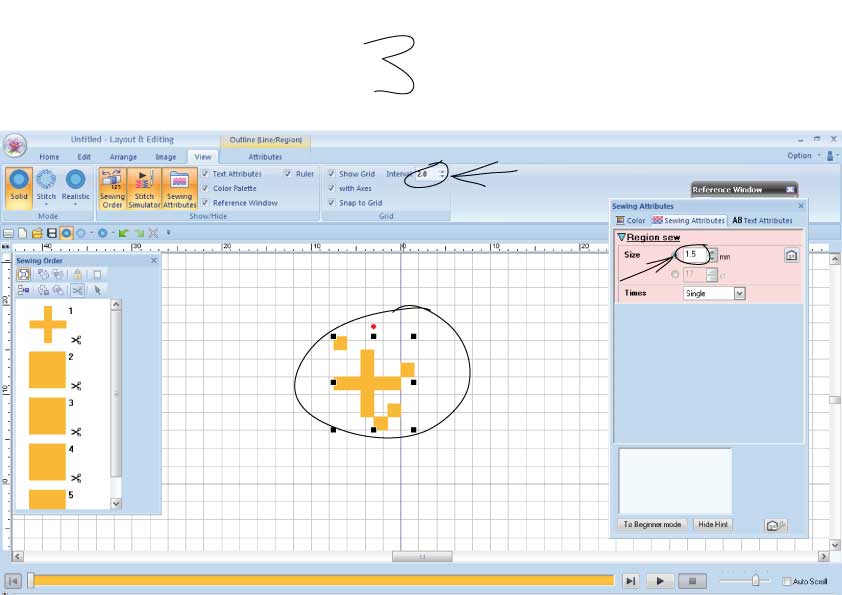
Task: Open the Times dropdown
Action: point(739,294)
